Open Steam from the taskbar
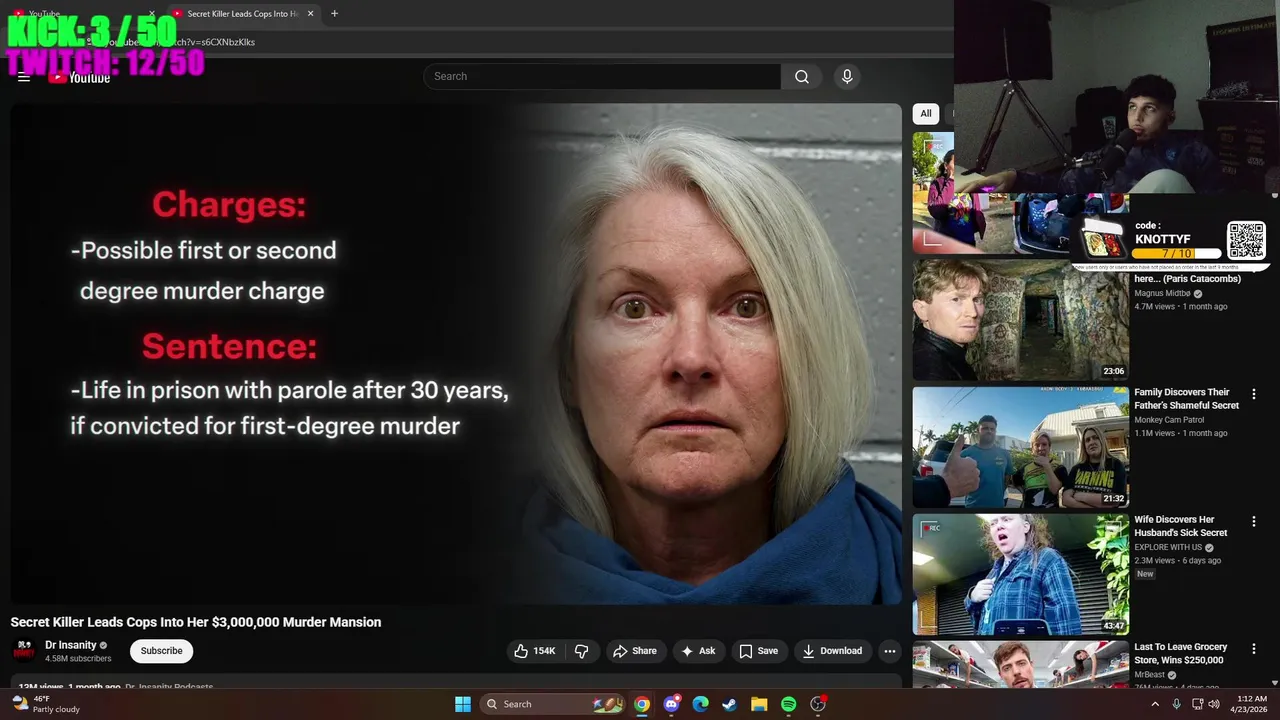The height and width of the screenshot is (720, 1280). [x=730, y=704]
